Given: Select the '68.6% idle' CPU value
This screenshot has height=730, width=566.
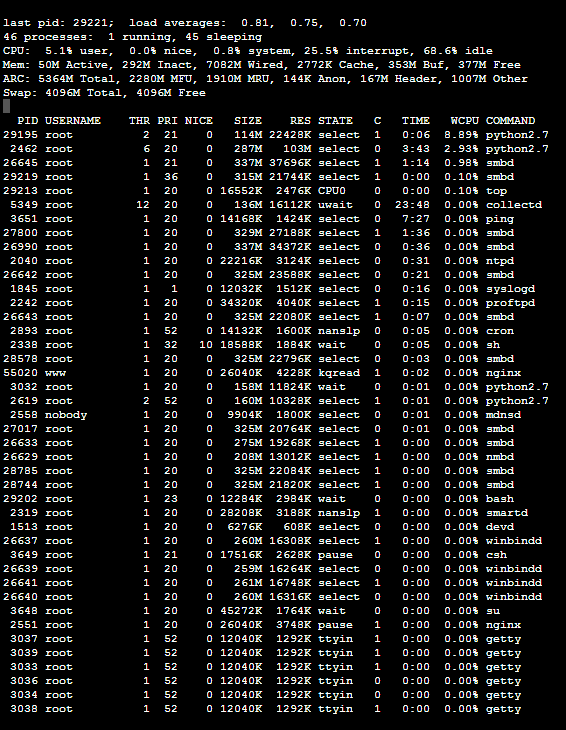Looking at the screenshot, I should (x=458, y=51).
